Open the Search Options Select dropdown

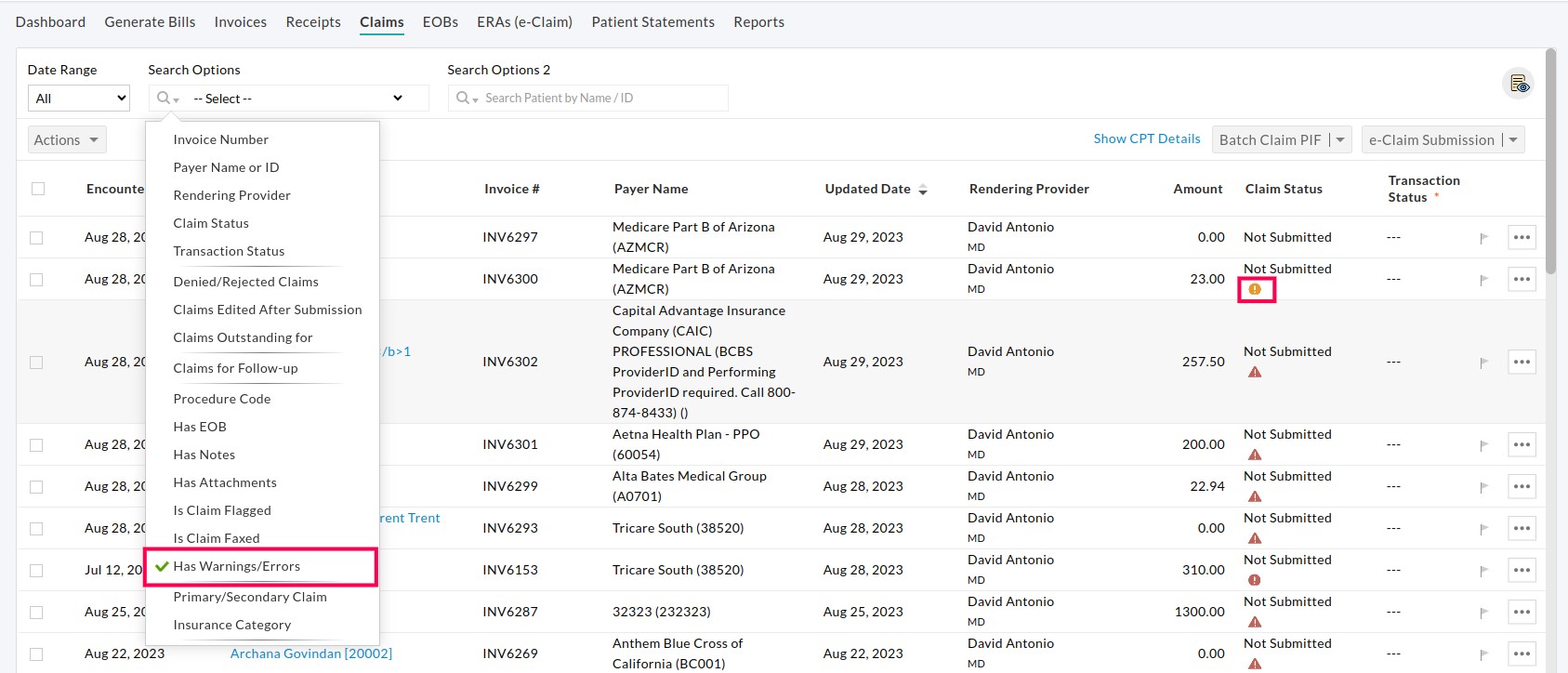[297, 98]
